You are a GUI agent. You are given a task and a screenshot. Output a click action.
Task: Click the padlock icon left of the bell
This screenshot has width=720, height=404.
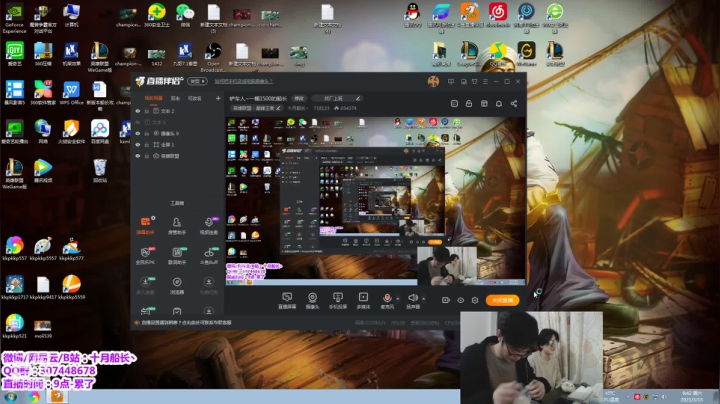469,104
